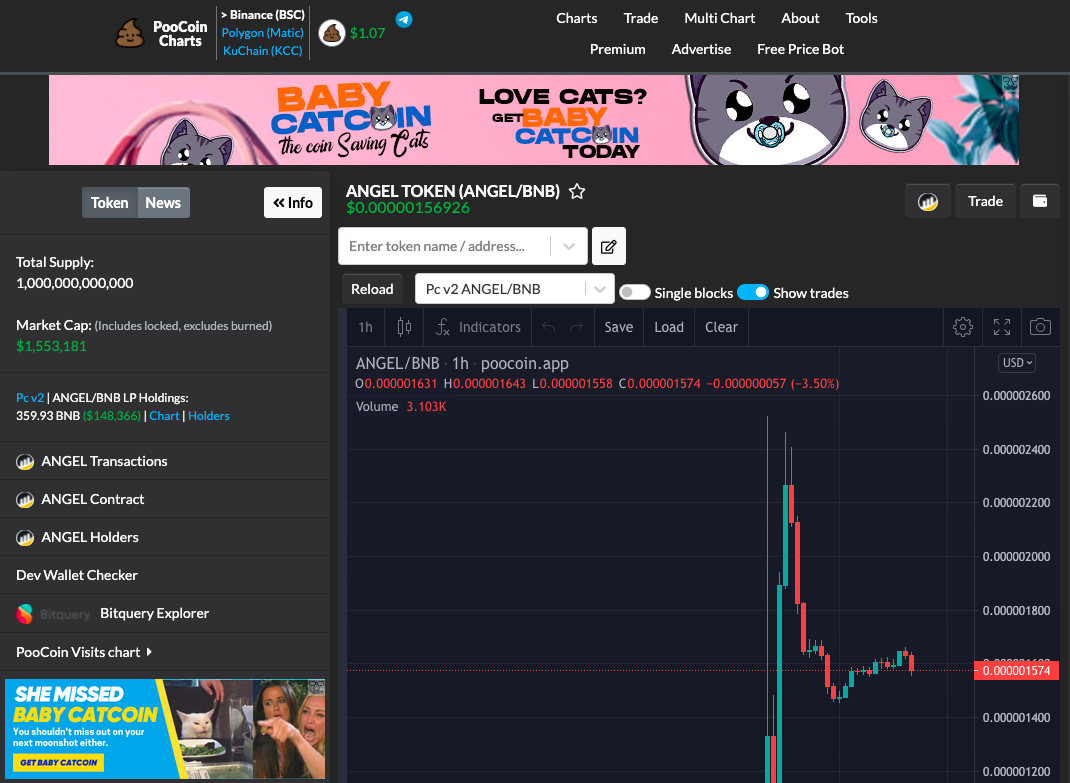Go to Premium page

coord(618,49)
